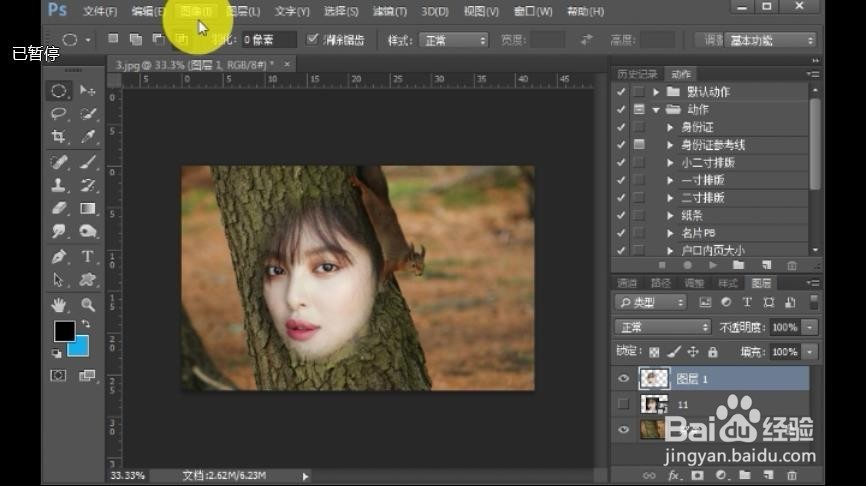This screenshot has height=486, width=866.
Task: Switch to 路径 paths tab
Action: coord(661,283)
